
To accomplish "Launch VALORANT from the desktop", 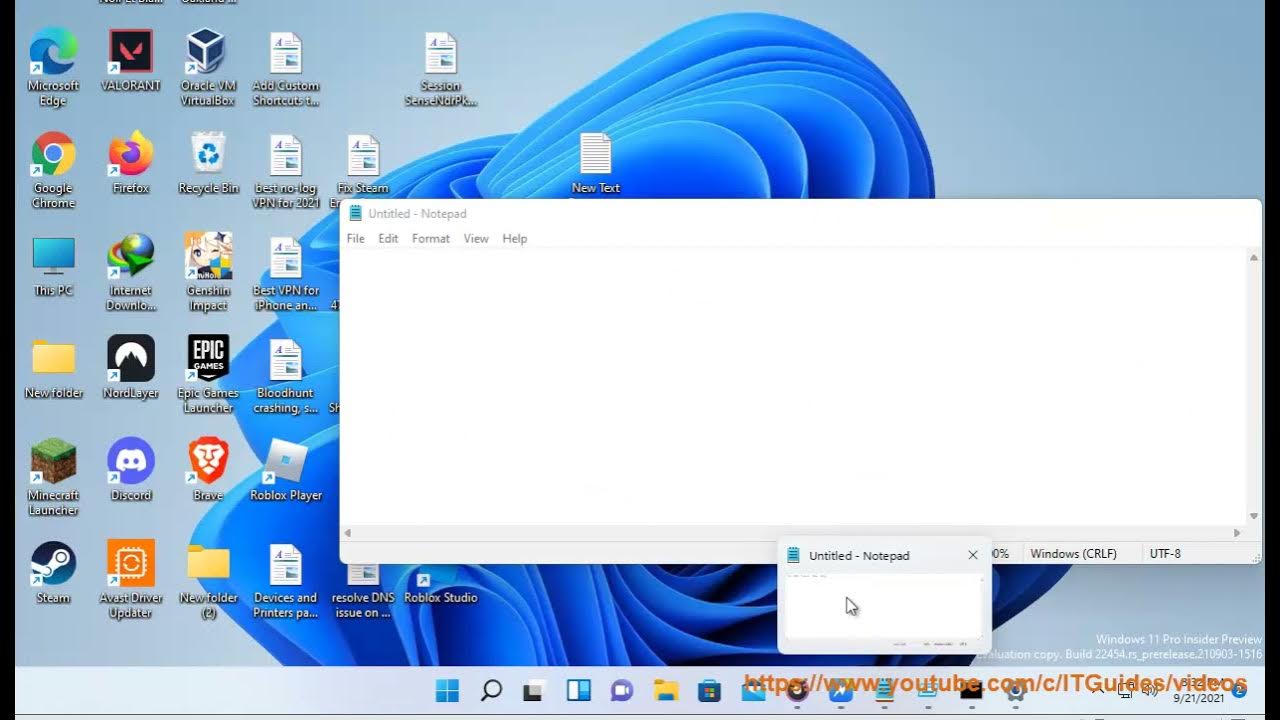I will 131,61.
